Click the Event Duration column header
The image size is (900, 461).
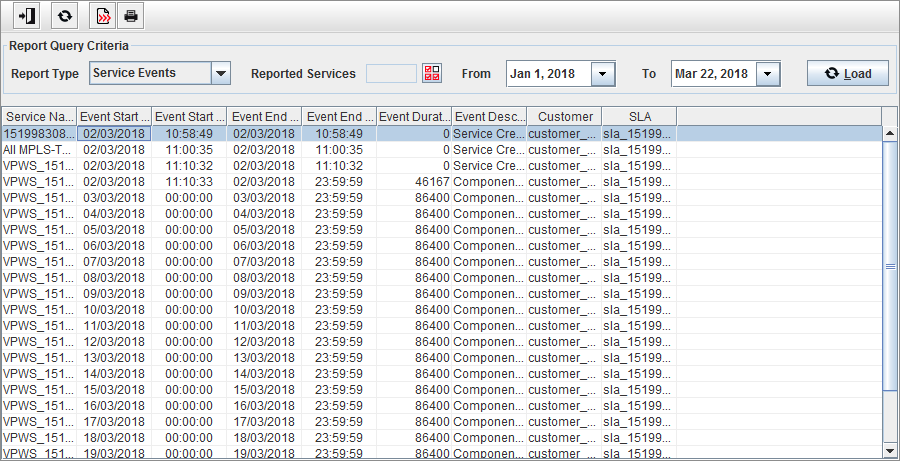pyautogui.click(x=414, y=116)
